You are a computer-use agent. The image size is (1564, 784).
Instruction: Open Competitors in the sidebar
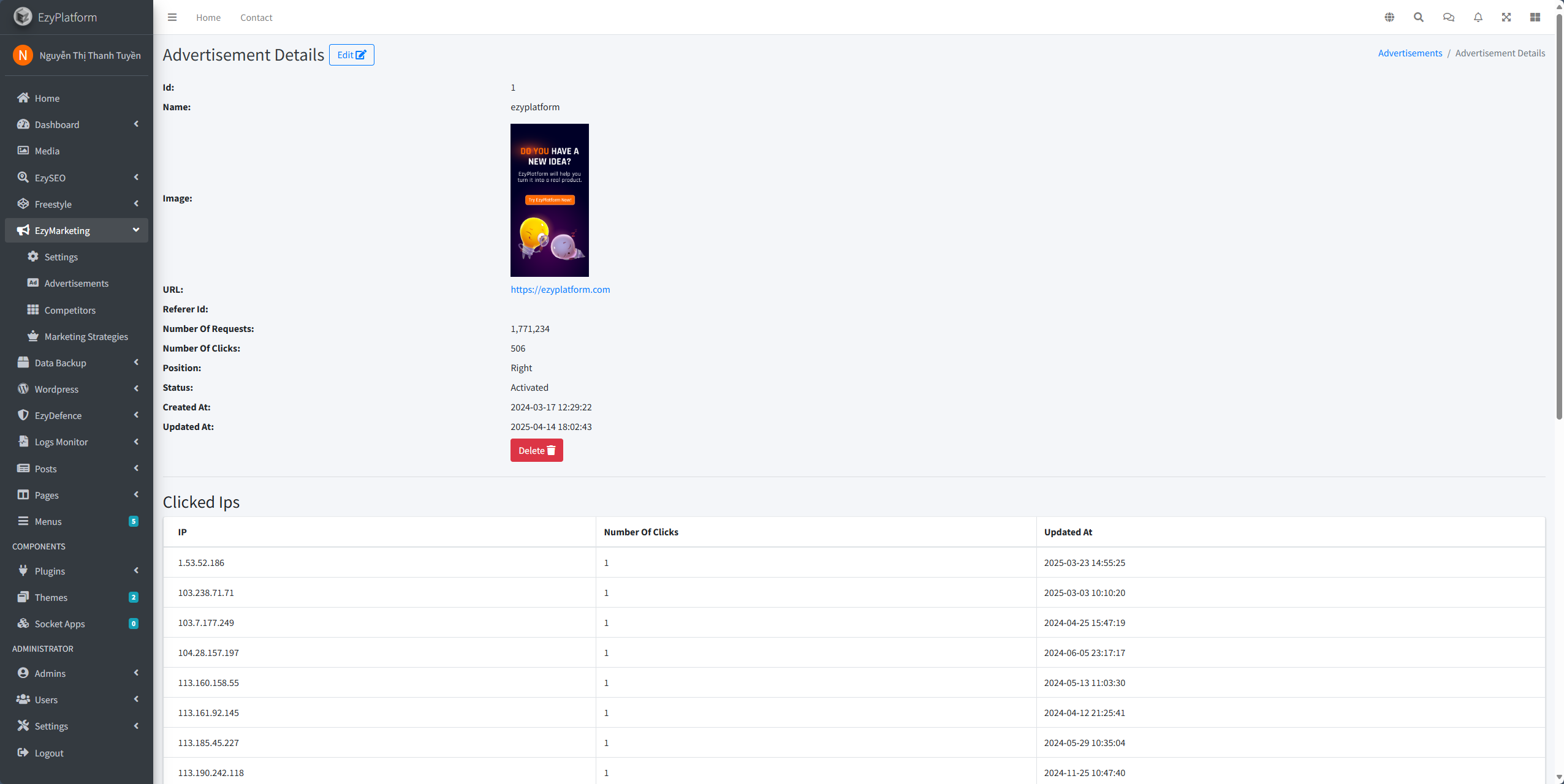(70, 310)
